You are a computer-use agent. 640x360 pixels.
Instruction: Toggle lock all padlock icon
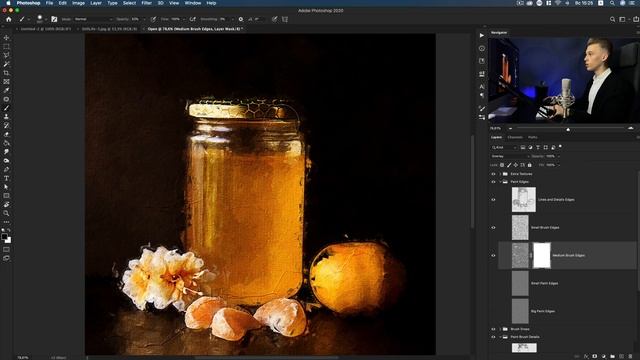point(529,165)
